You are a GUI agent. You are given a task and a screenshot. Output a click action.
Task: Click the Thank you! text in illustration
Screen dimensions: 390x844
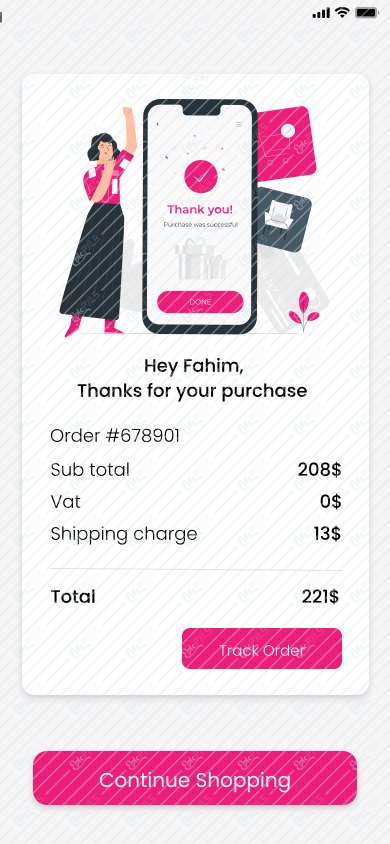pyautogui.click(x=200, y=209)
